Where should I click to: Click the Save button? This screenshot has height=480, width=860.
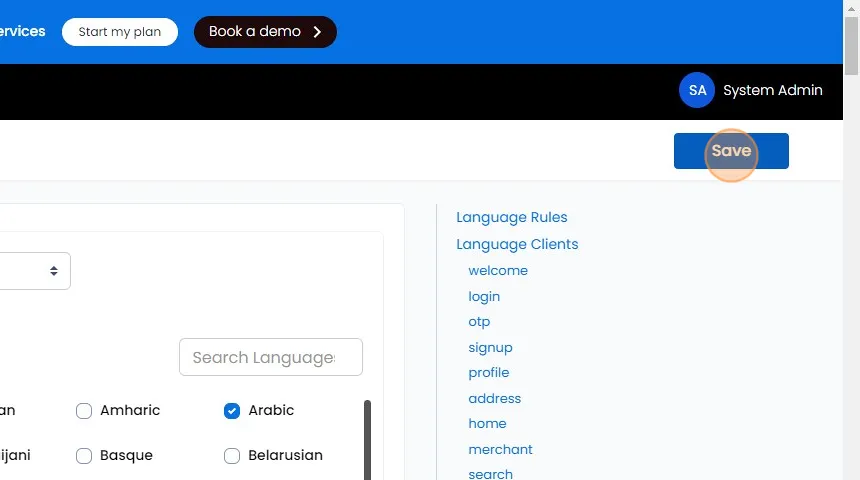coord(731,151)
